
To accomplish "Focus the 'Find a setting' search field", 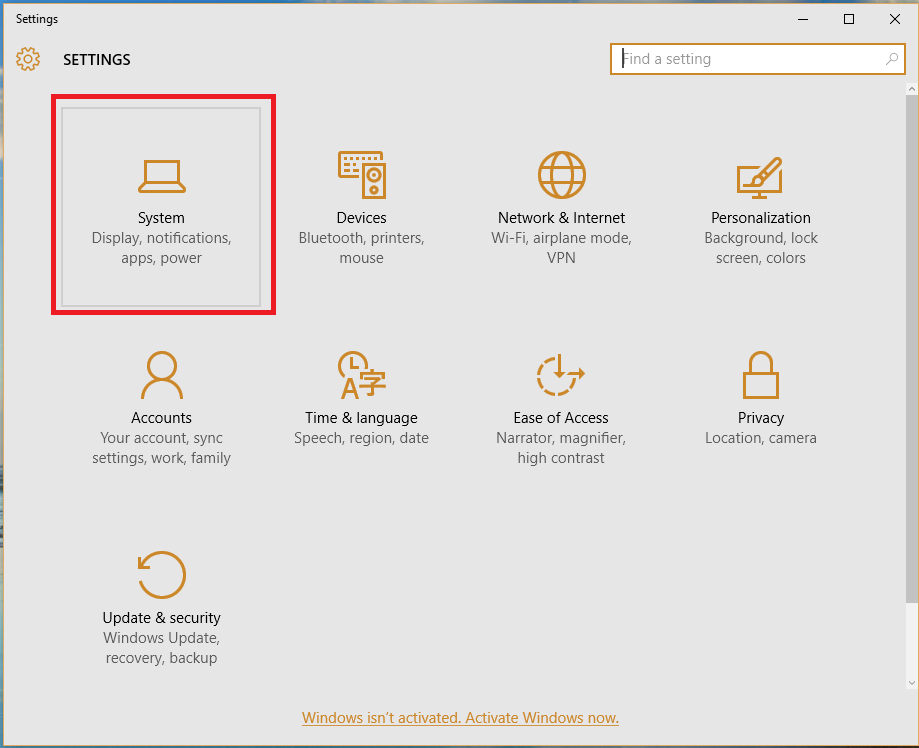I will [757, 59].
